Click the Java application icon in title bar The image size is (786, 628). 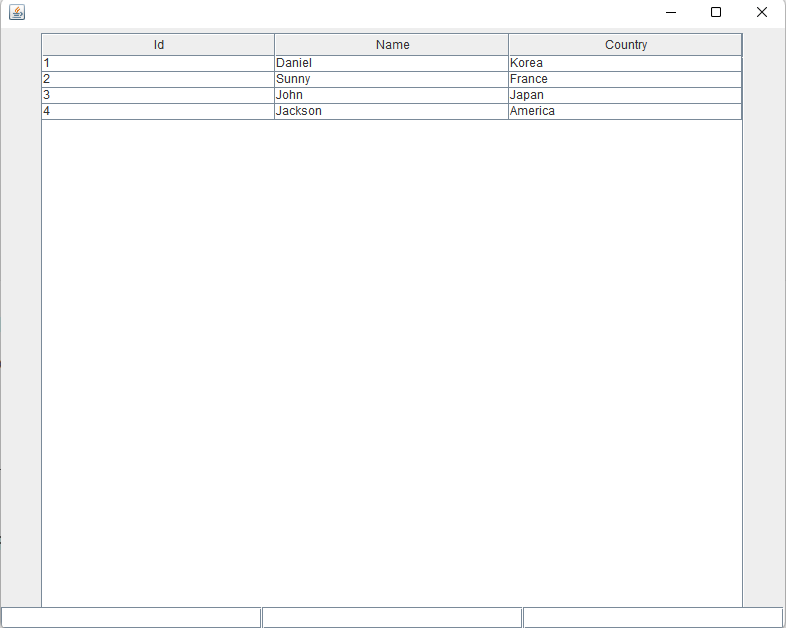tap(17, 12)
